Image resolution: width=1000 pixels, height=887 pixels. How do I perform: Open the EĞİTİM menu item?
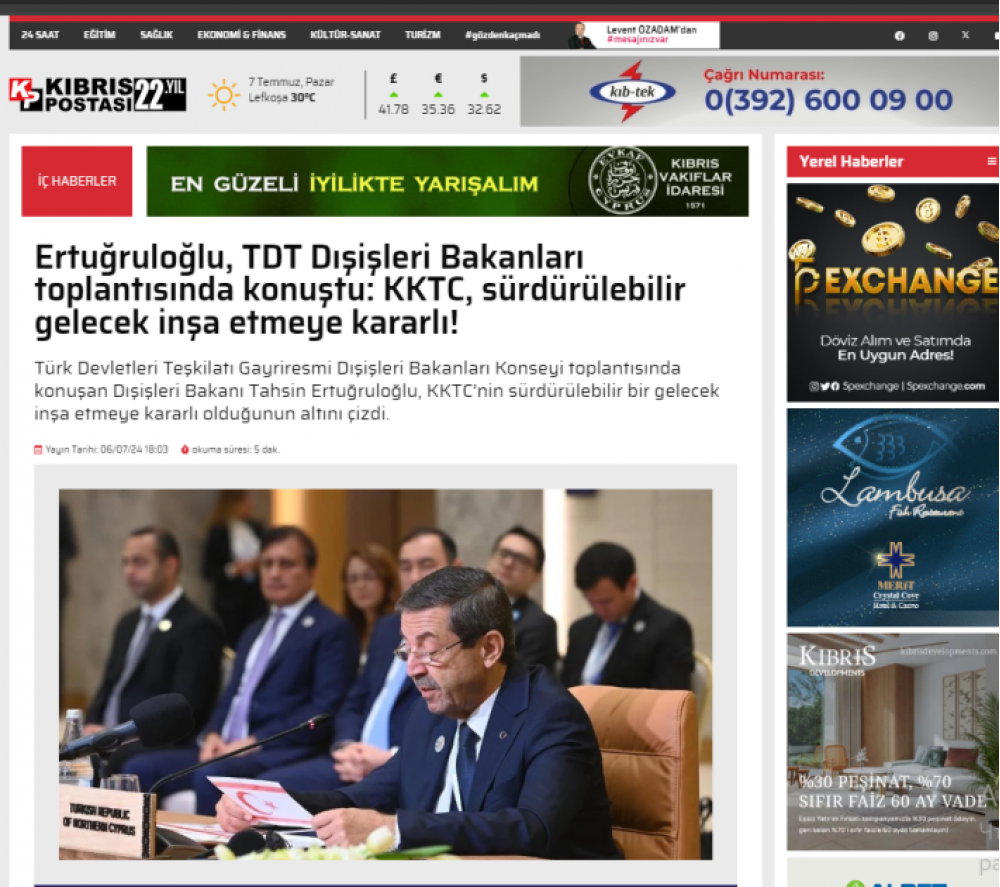coord(99,34)
